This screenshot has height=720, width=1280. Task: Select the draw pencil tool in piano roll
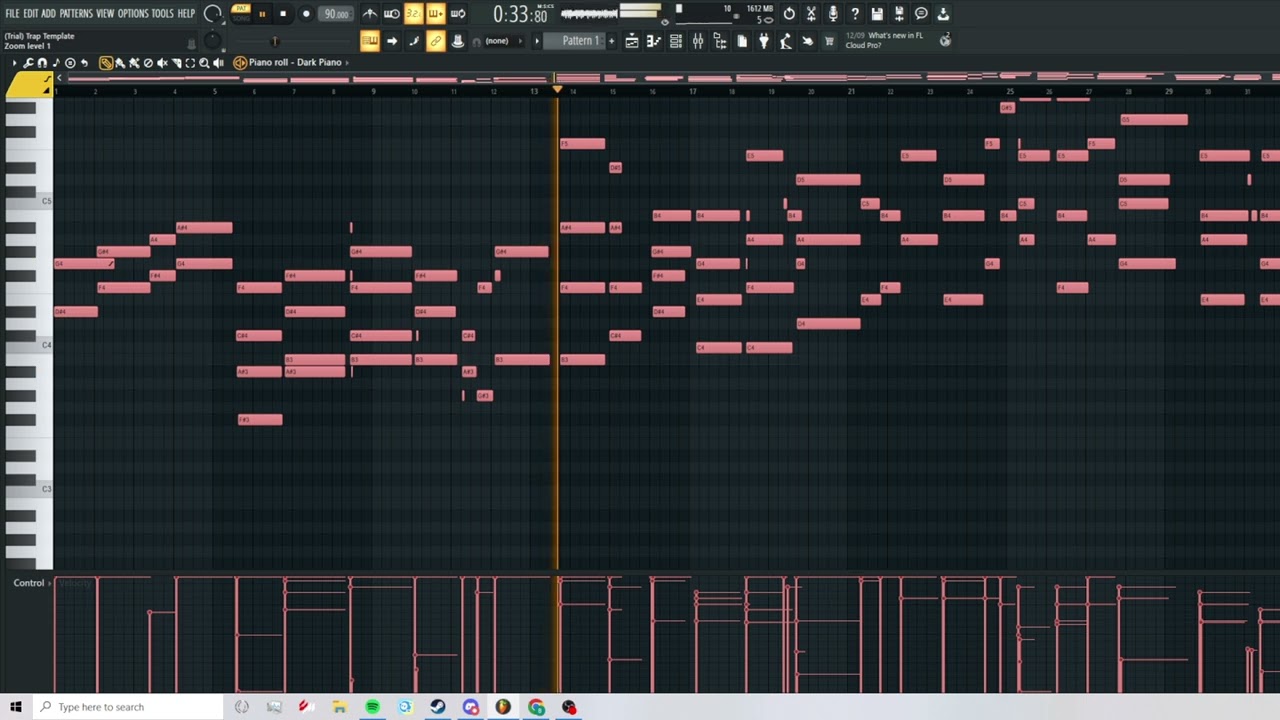point(106,63)
